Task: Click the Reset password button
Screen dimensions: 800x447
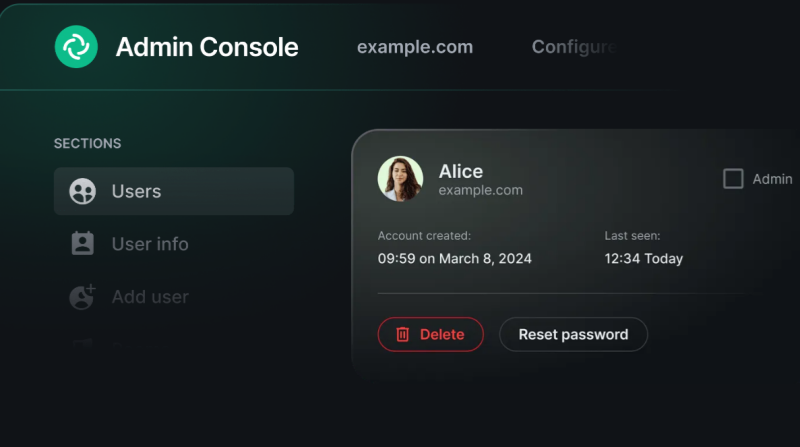Action: [573, 334]
